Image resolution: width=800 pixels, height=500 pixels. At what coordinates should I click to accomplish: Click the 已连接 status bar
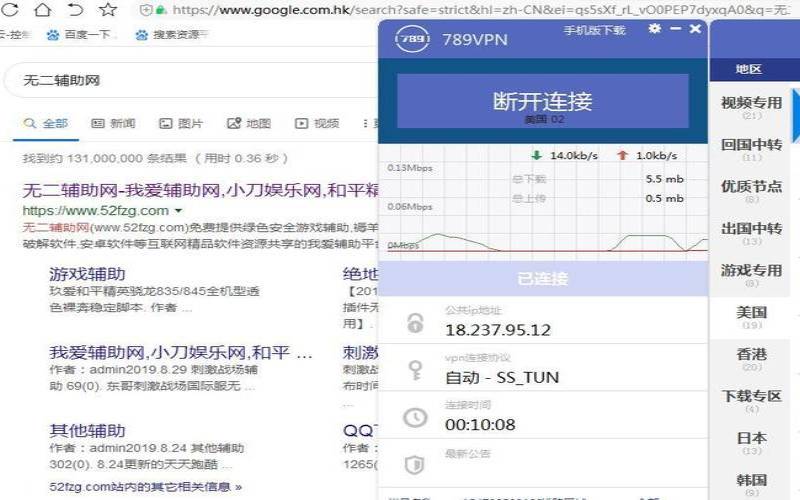click(x=543, y=279)
